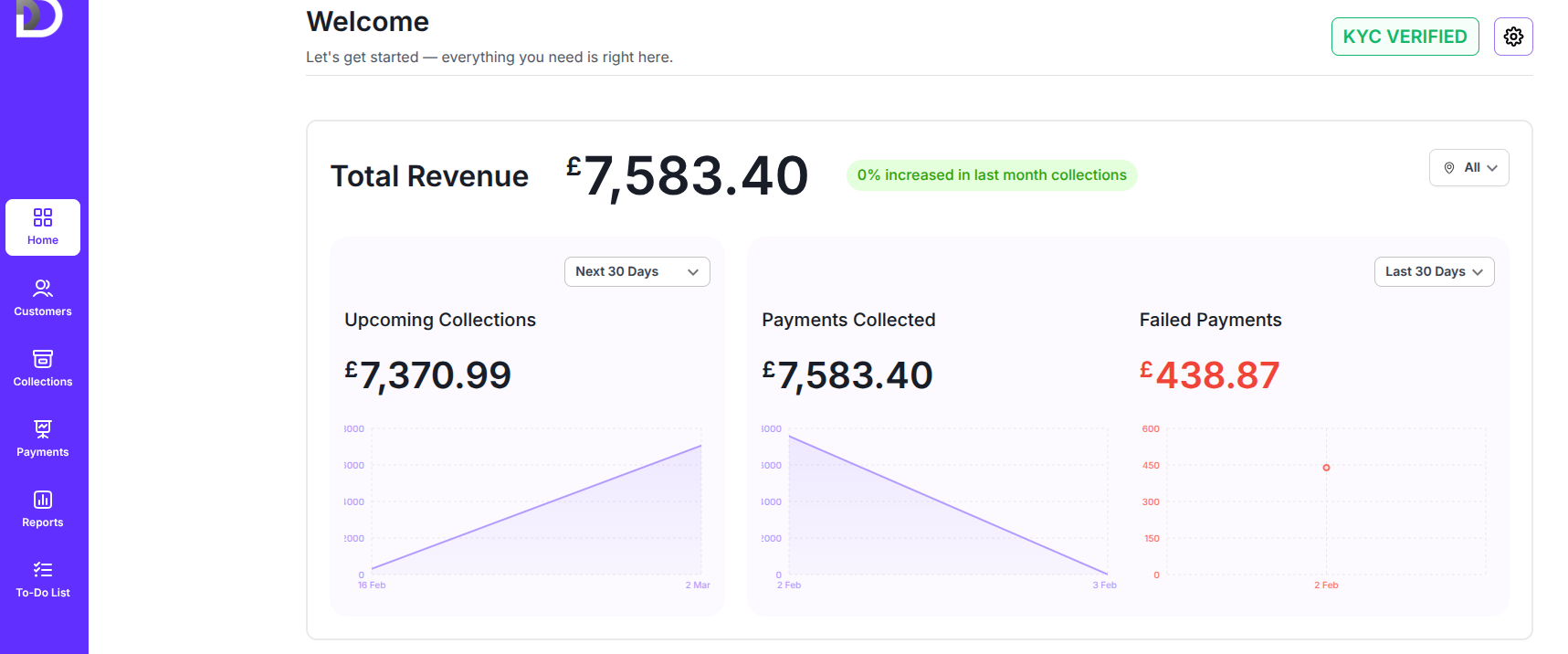Click the Reports bar chart icon
1568x654 pixels.
(43, 500)
